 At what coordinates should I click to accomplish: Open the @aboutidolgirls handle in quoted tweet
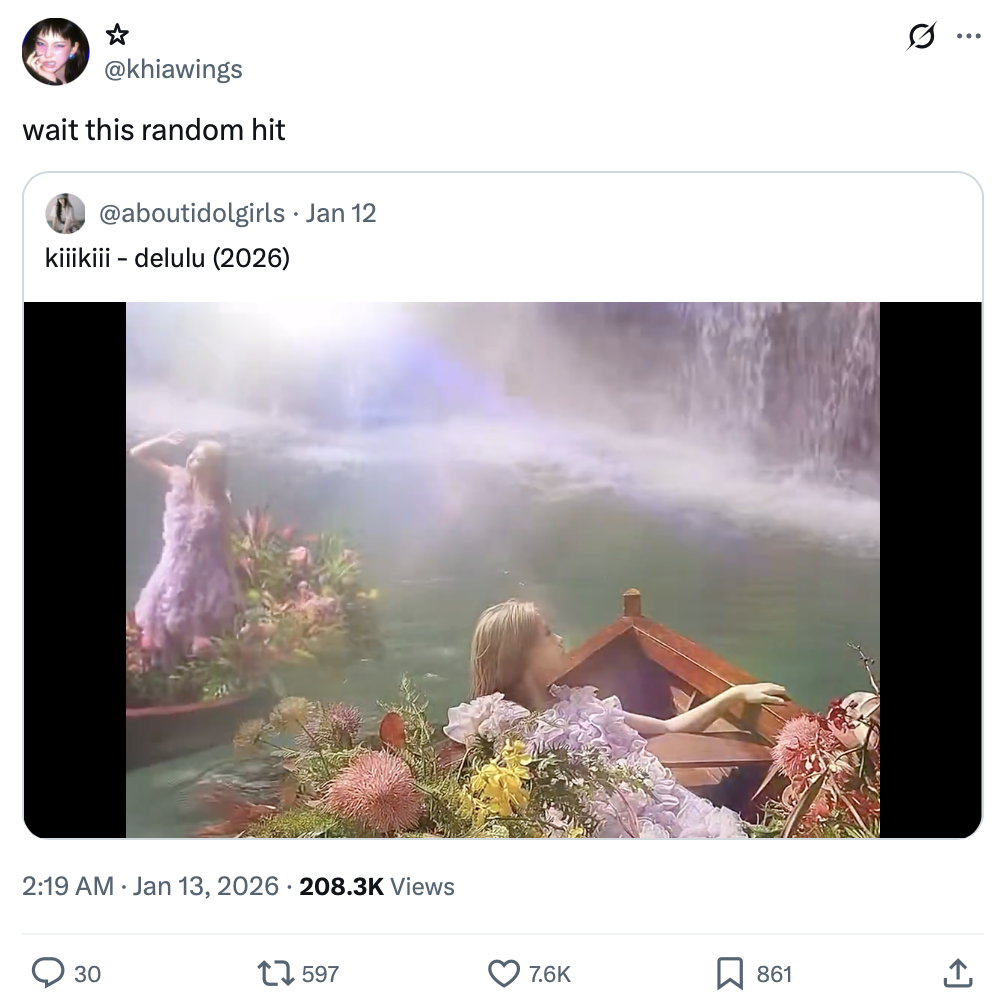[x=192, y=213]
